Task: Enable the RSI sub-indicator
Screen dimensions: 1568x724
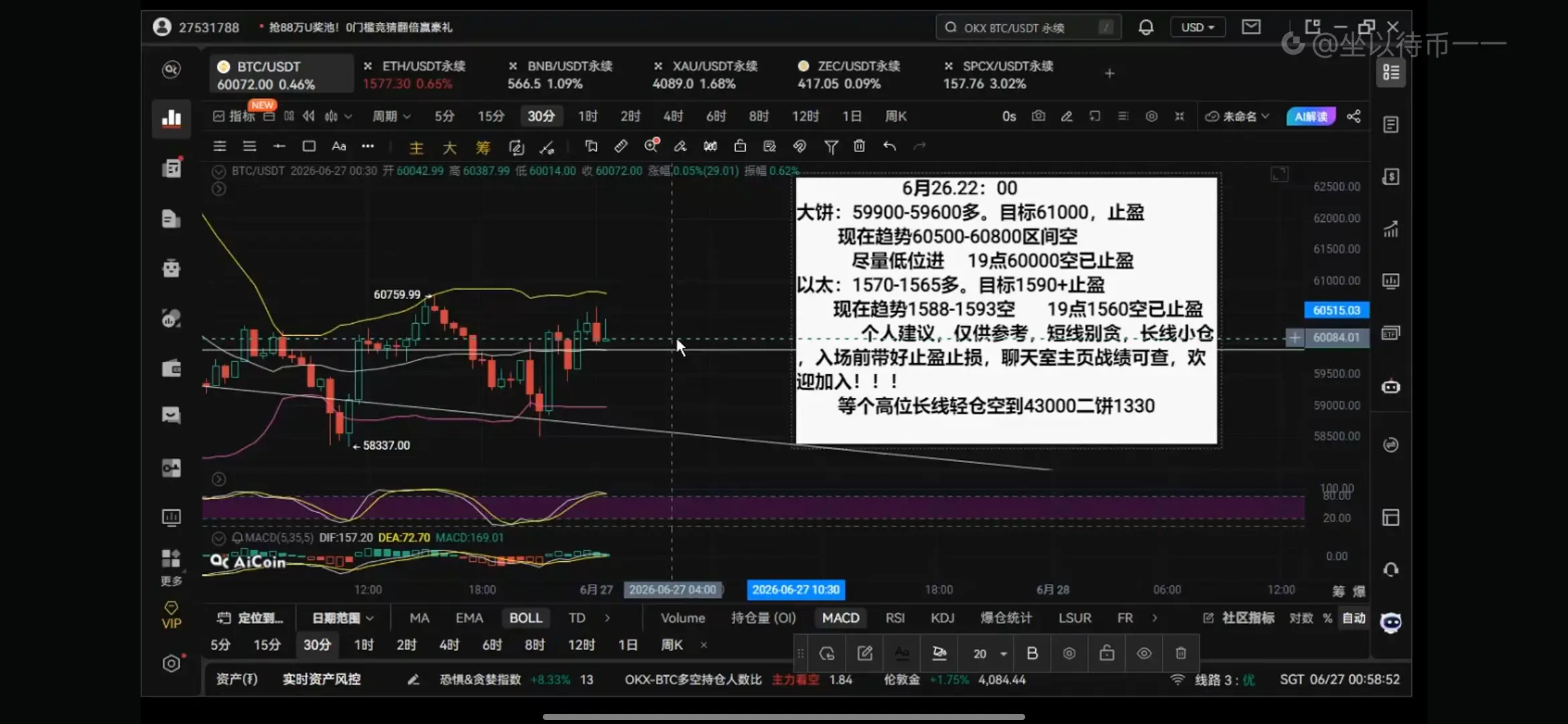Action: (x=895, y=618)
